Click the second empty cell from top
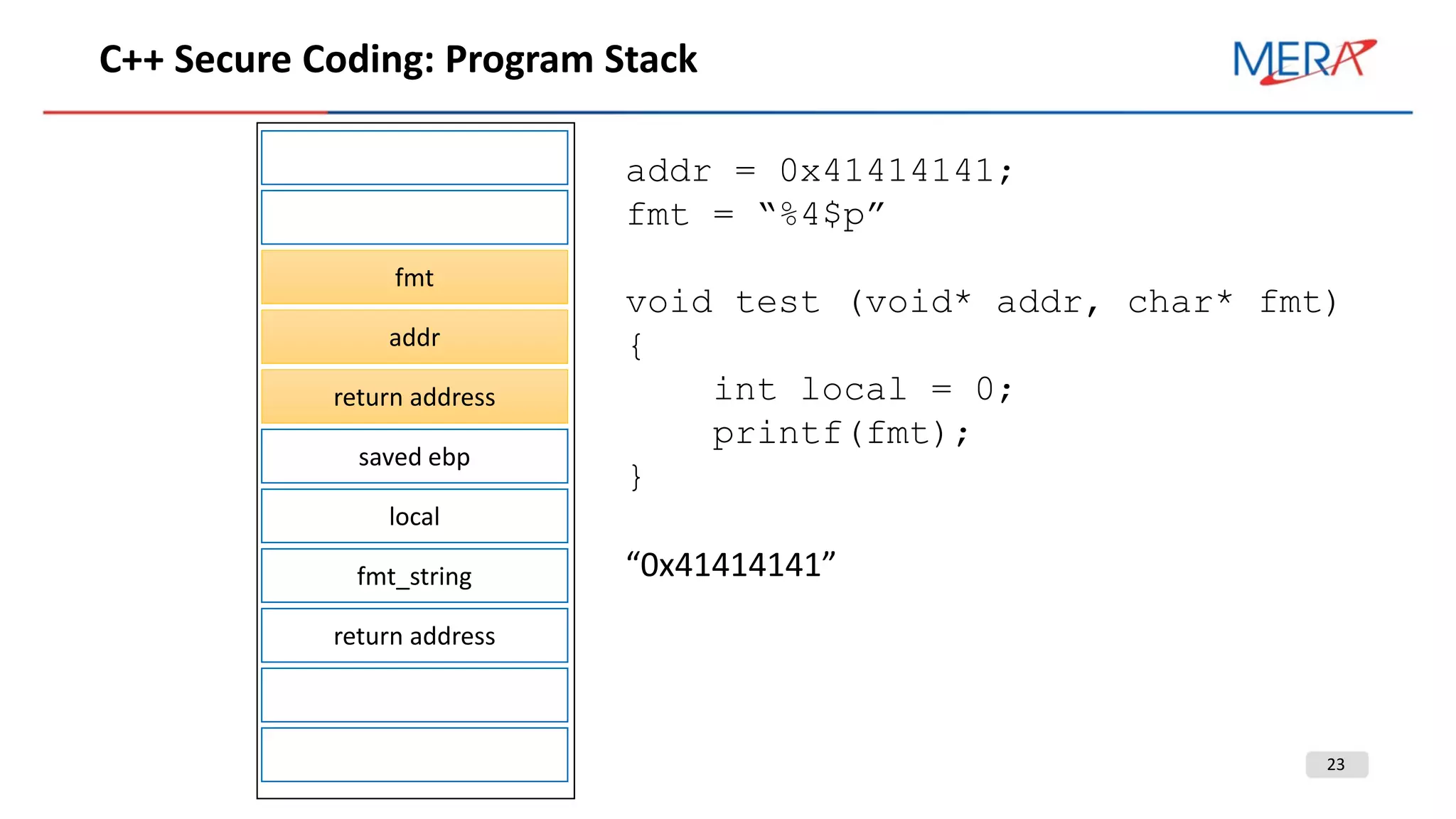Image resolution: width=1456 pixels, height=819 pixels. [x=414, y=218]
